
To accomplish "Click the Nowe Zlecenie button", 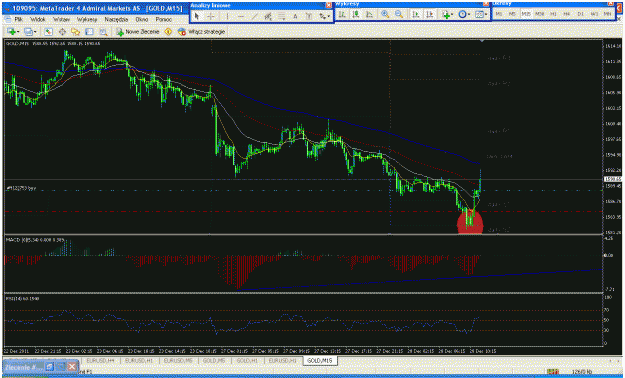I will tap(138, 32).
